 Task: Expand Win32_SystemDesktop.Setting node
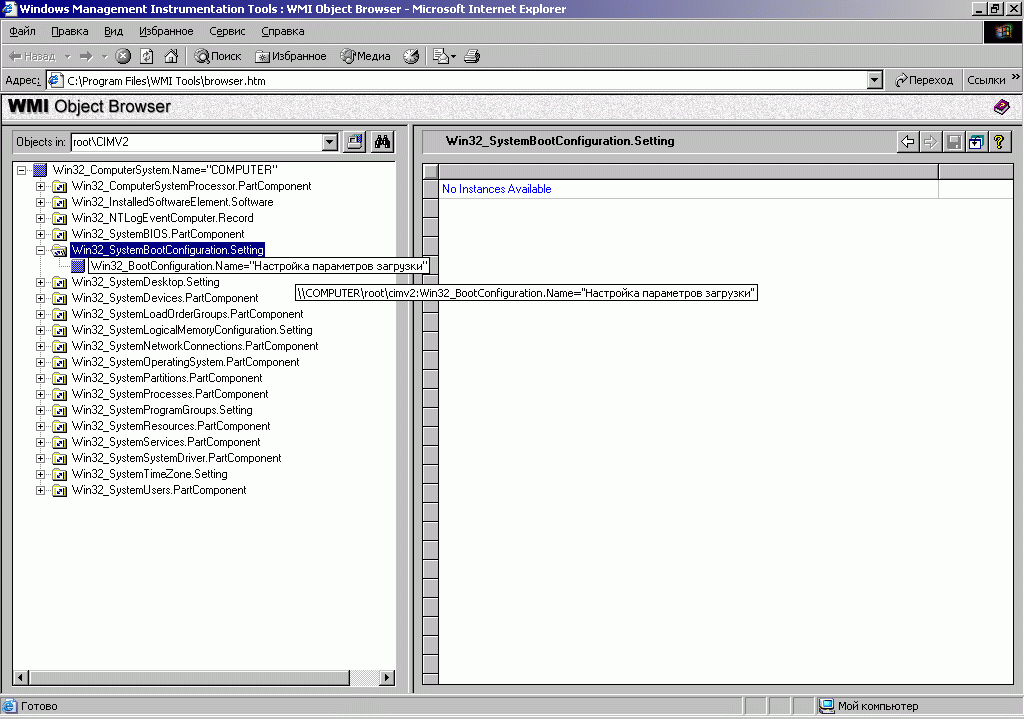point(40,282)
